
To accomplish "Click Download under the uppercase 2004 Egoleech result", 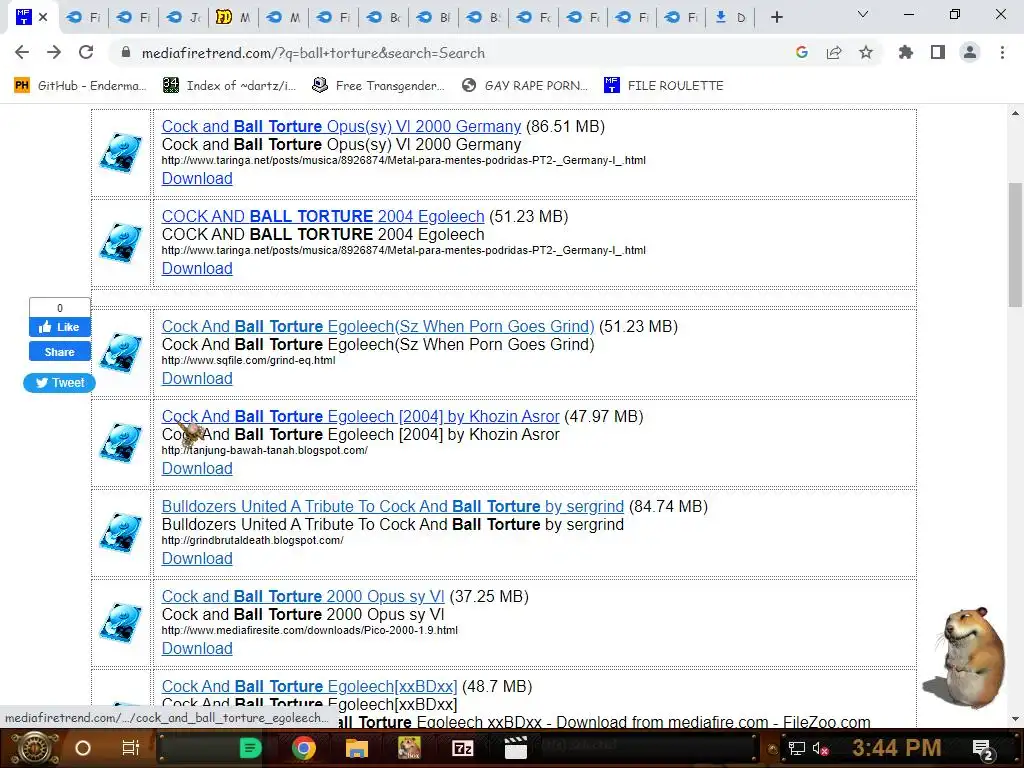I will tap(197, 268).
